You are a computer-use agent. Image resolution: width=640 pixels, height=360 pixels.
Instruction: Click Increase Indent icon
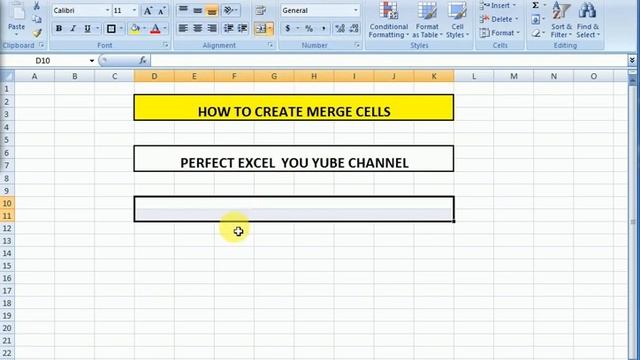[x=243, y=28]
